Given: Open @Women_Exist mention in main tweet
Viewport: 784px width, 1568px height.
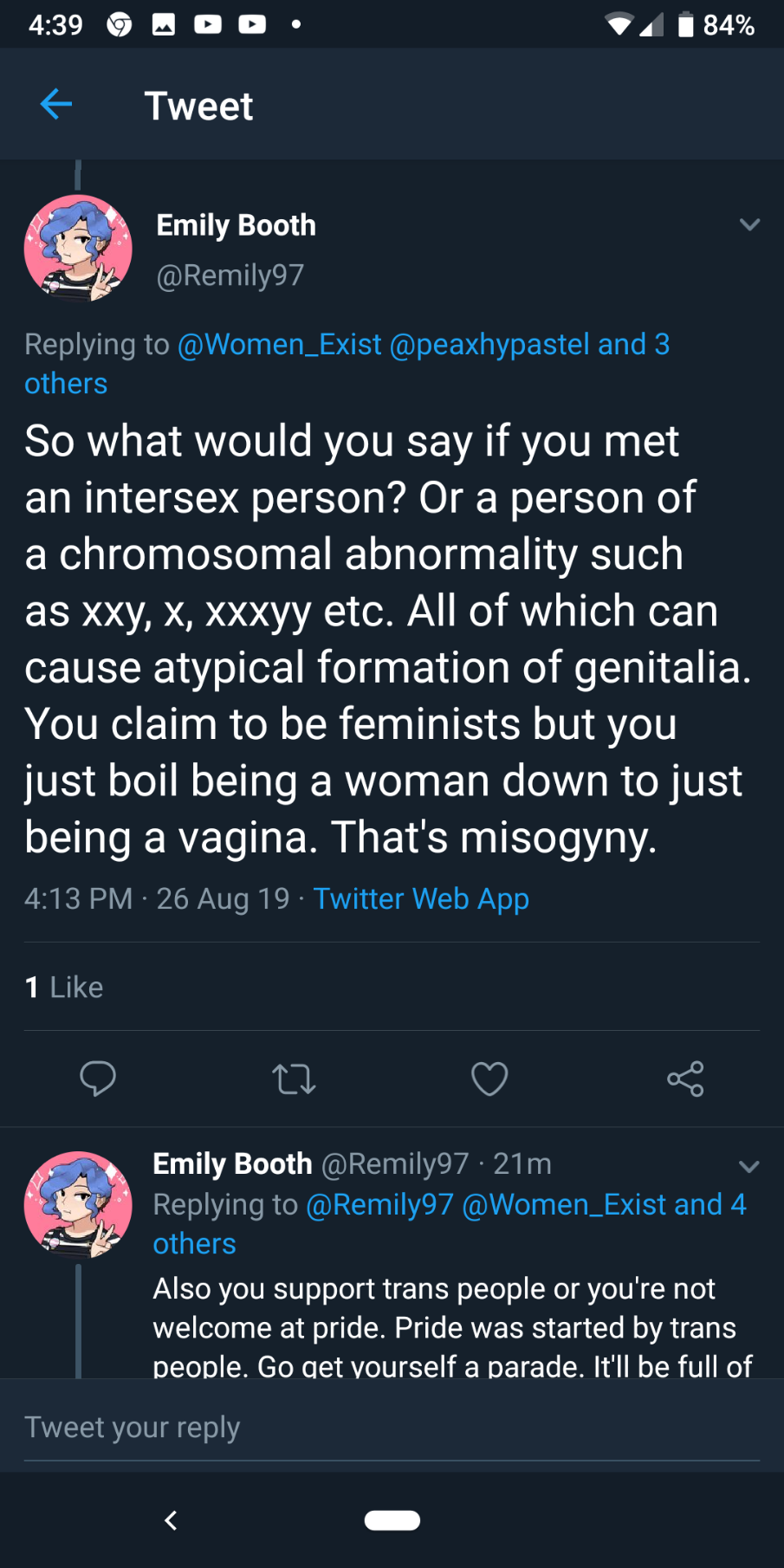Looking at the screenshot, I should (x=279, y=344).
